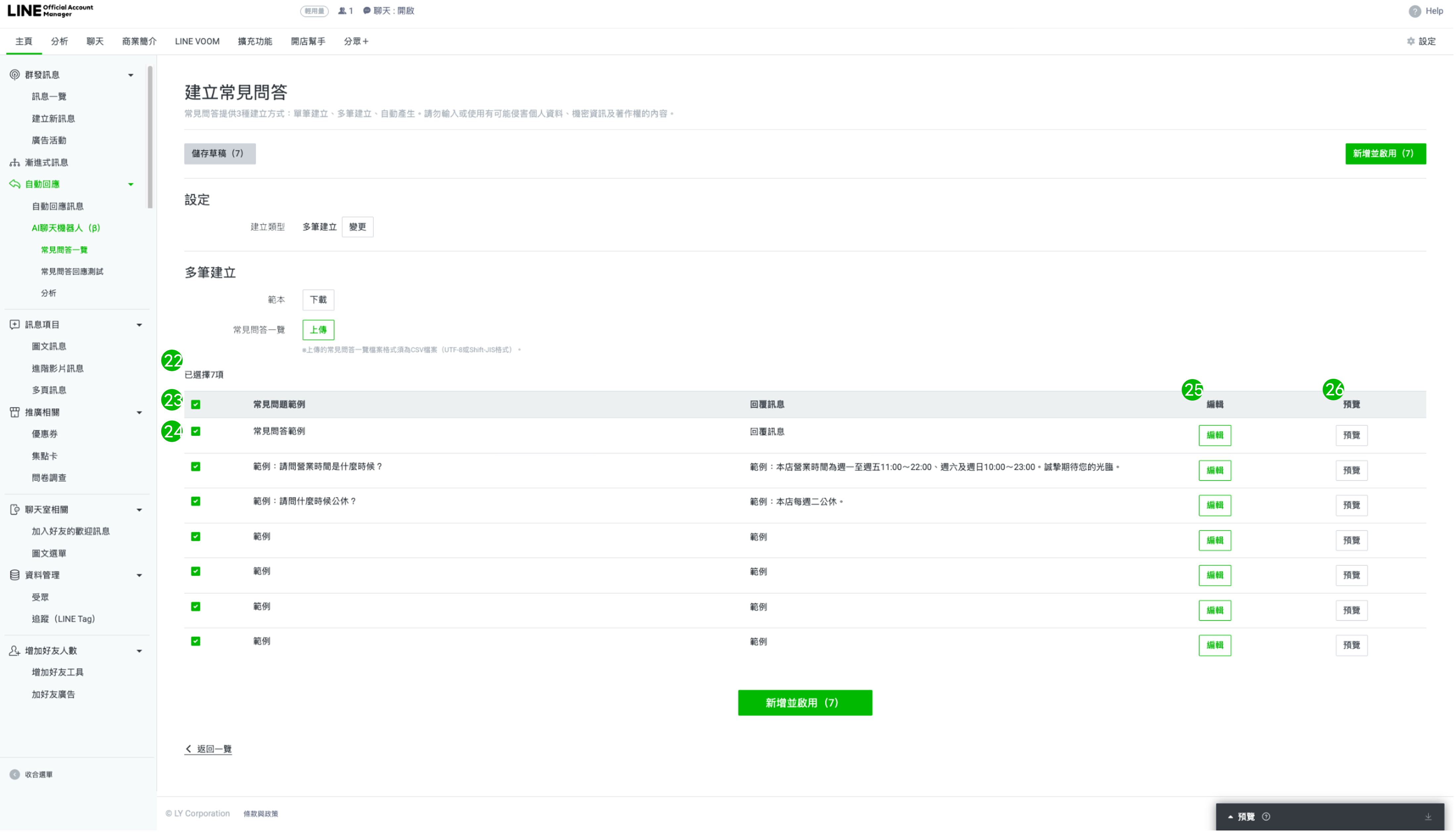
Task: Collapse the 推廣相關 sidebar section
Action: coord(140,413)
